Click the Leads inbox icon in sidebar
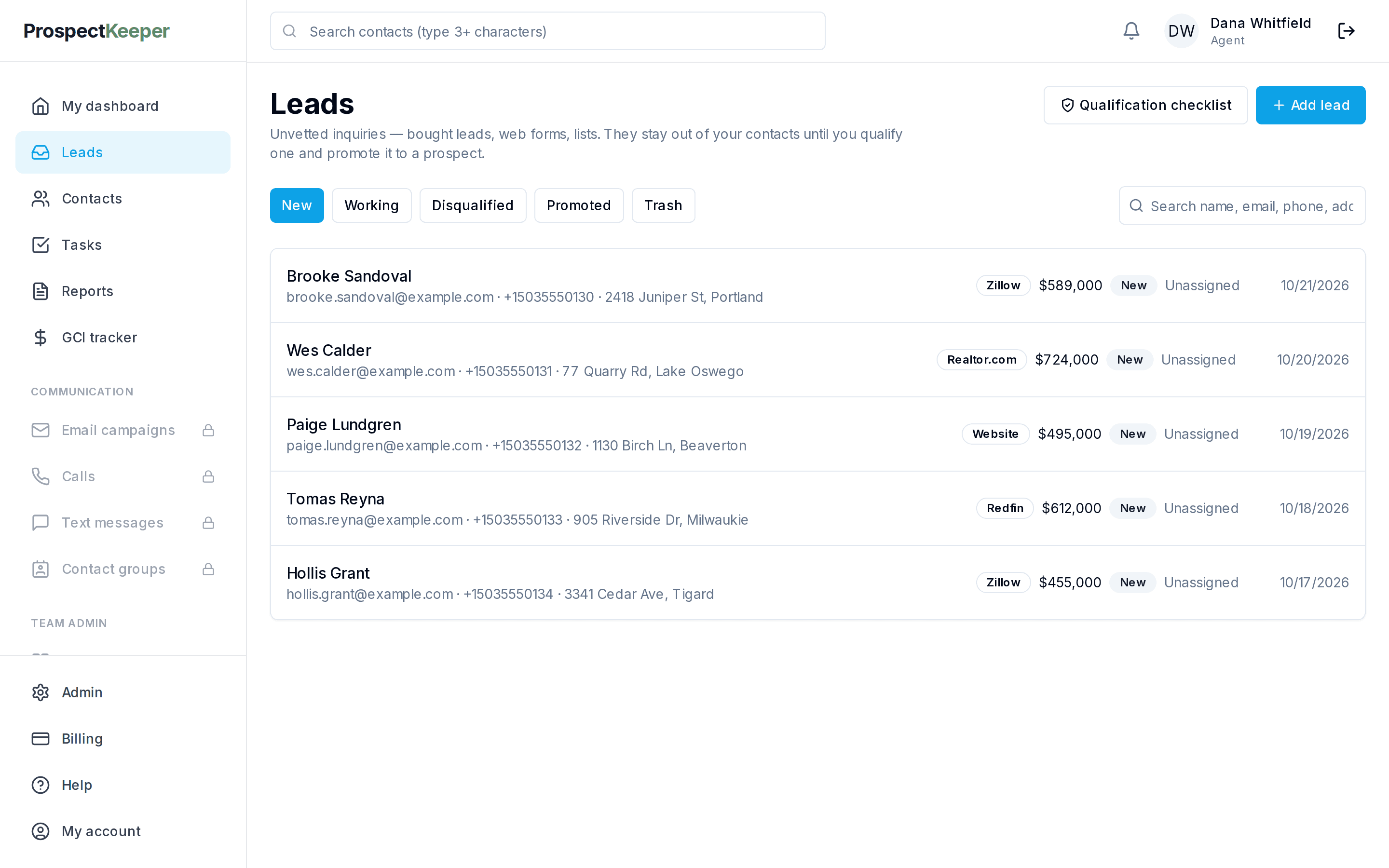 click(40, 152)
